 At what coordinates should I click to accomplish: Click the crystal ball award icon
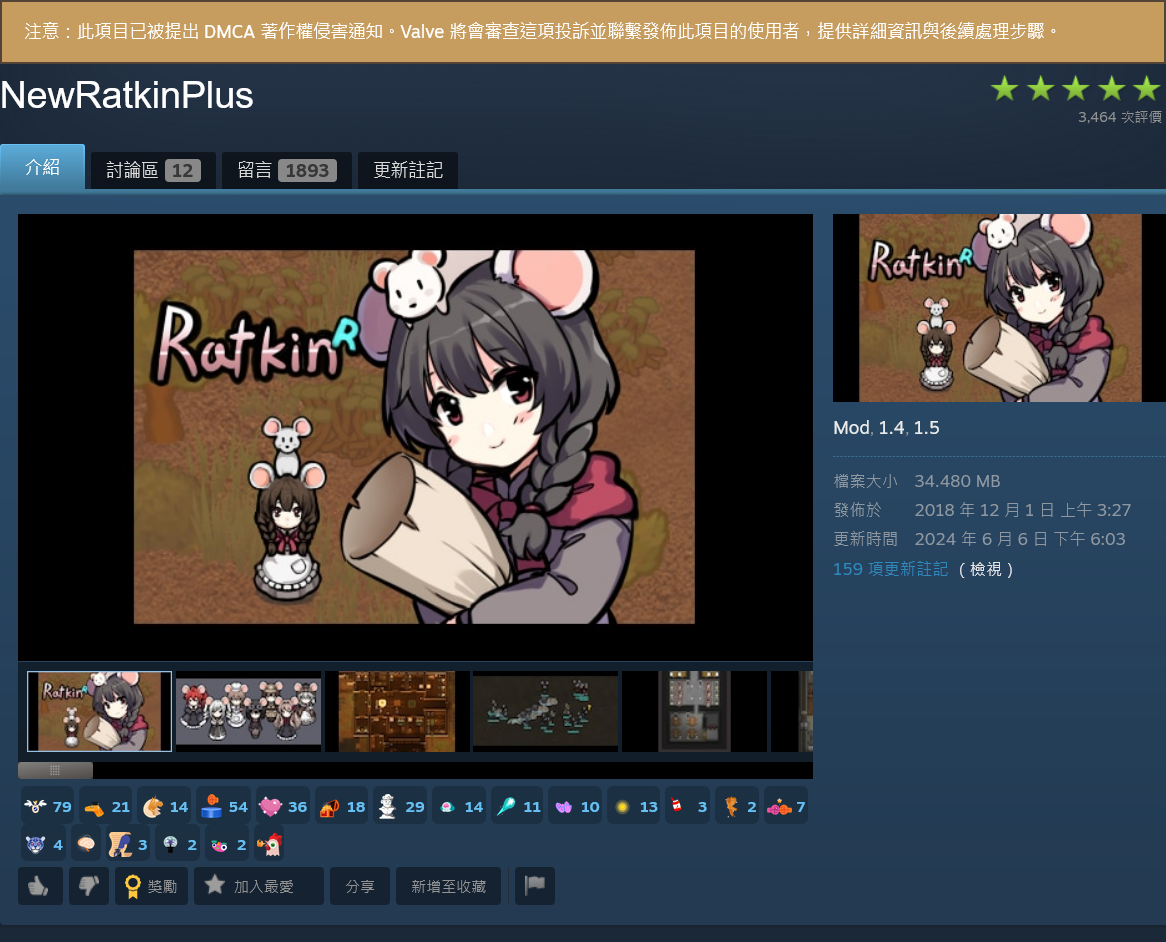click(x=178, y=844)
